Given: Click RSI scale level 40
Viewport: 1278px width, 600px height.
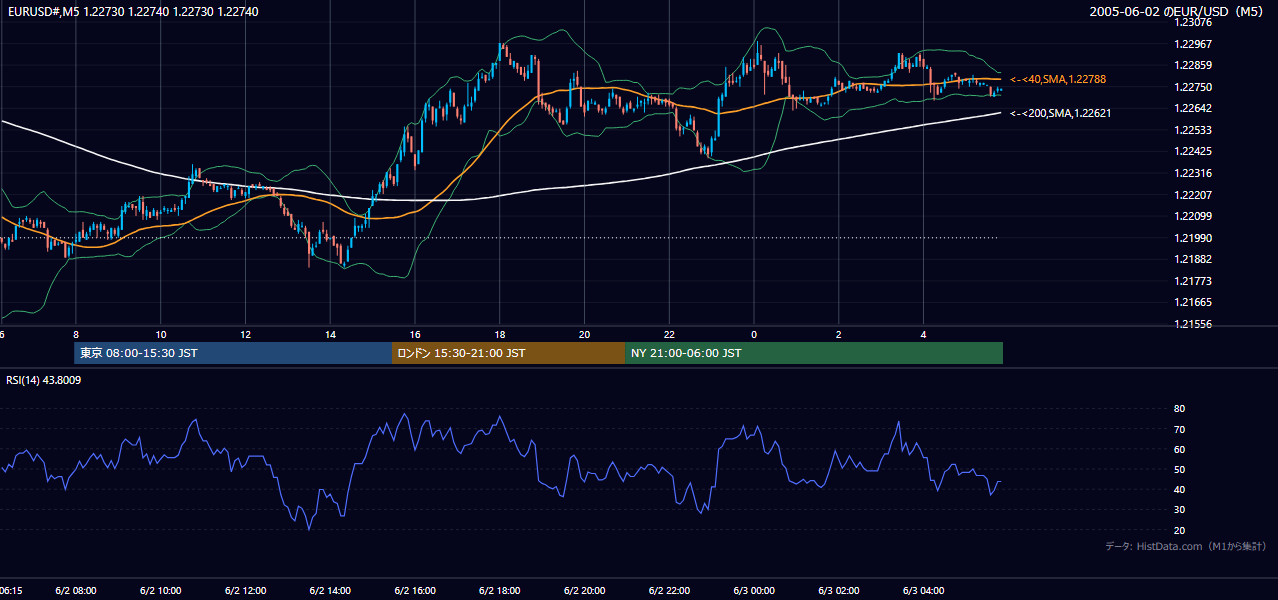Looking at the screenshot, I should tap(1179, 489).
